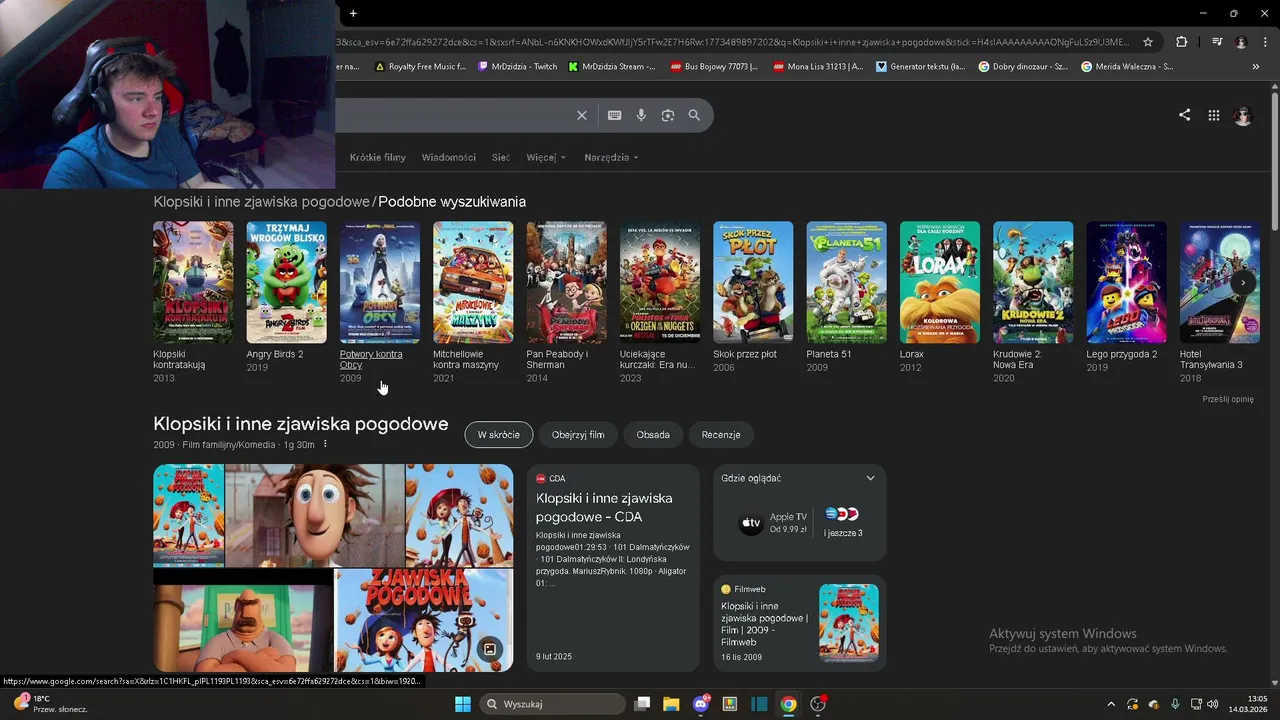
Task: Open the Windows Start menu
Action: tap(462, 704)
